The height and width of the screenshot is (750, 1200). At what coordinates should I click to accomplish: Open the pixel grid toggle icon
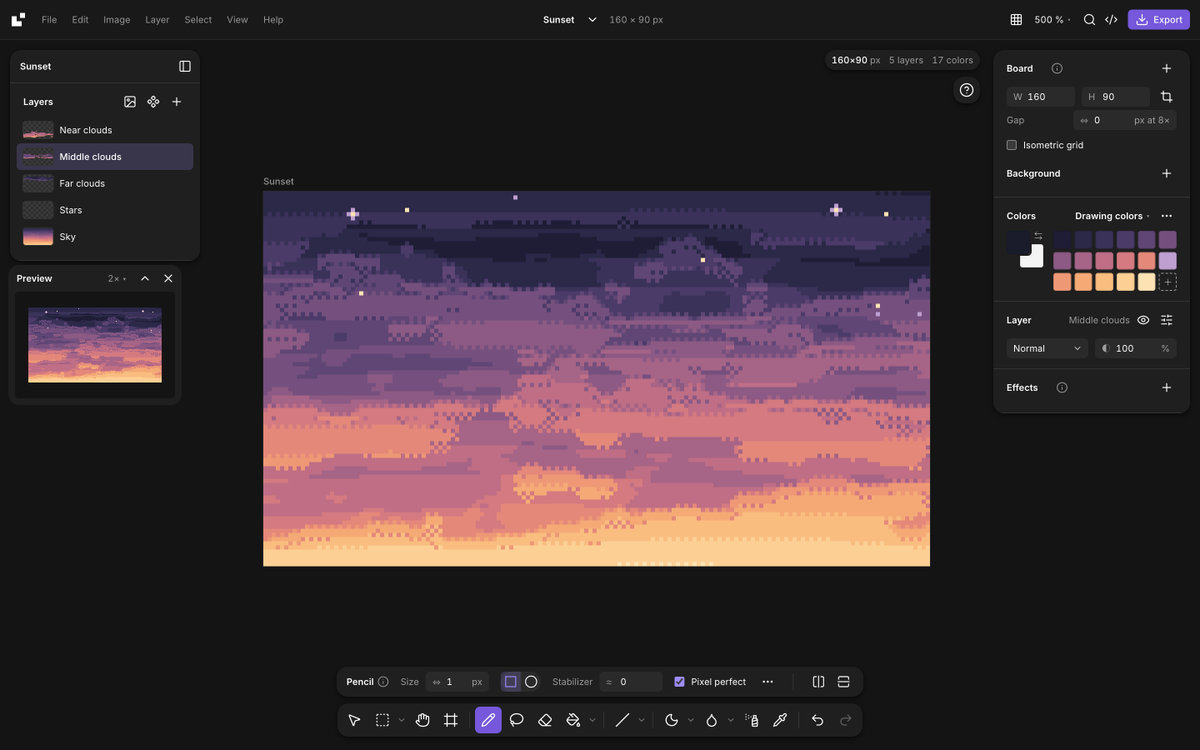pos(1016,20)
